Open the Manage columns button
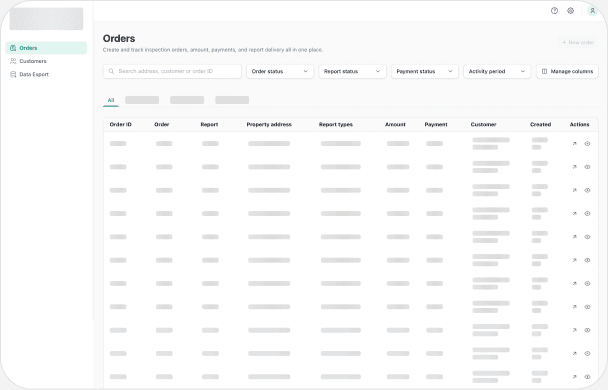 (x=567, y=71)
